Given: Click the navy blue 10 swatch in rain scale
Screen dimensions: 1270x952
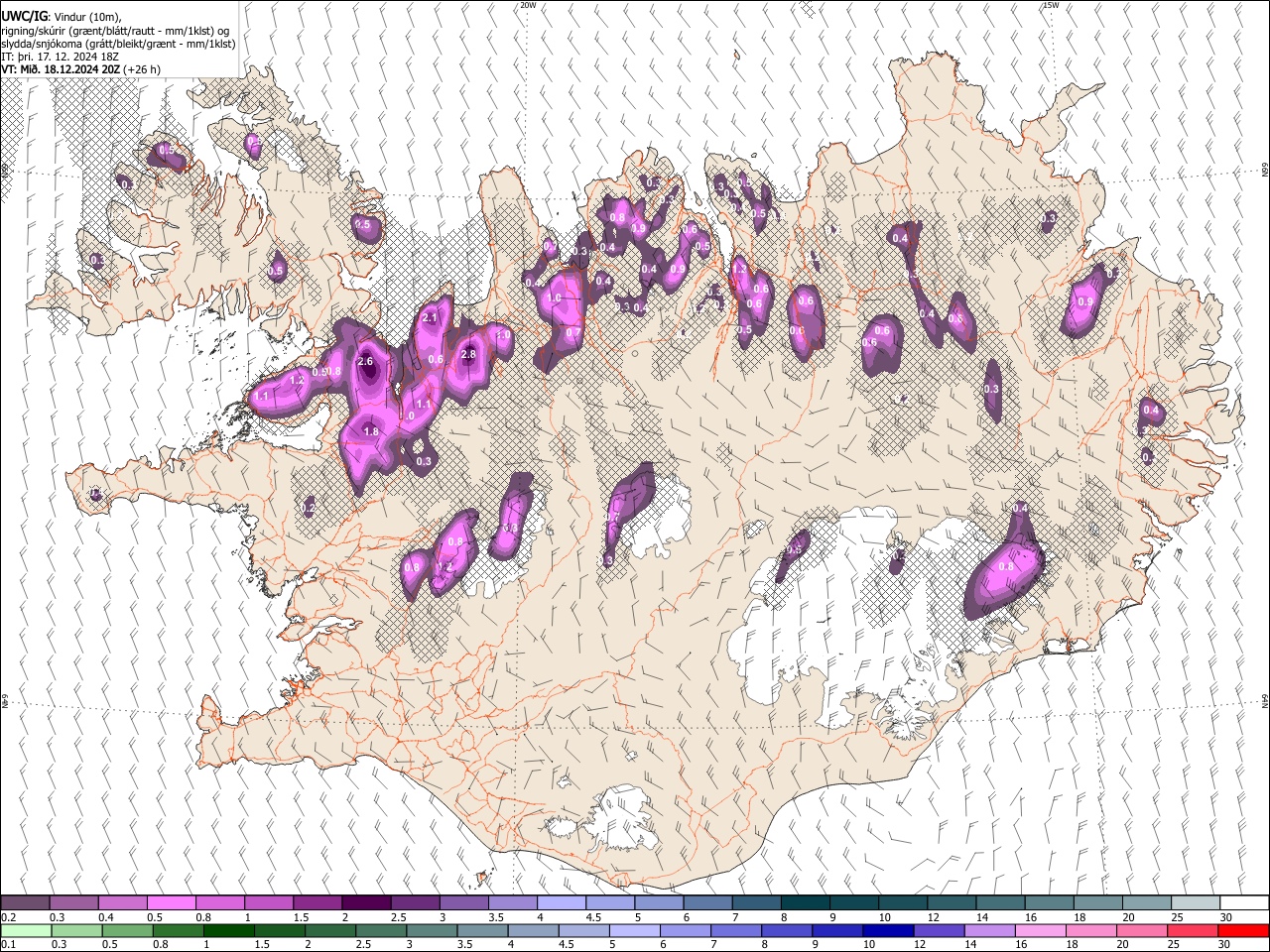Looking at the screenshot, I should [x=888, y=931].
